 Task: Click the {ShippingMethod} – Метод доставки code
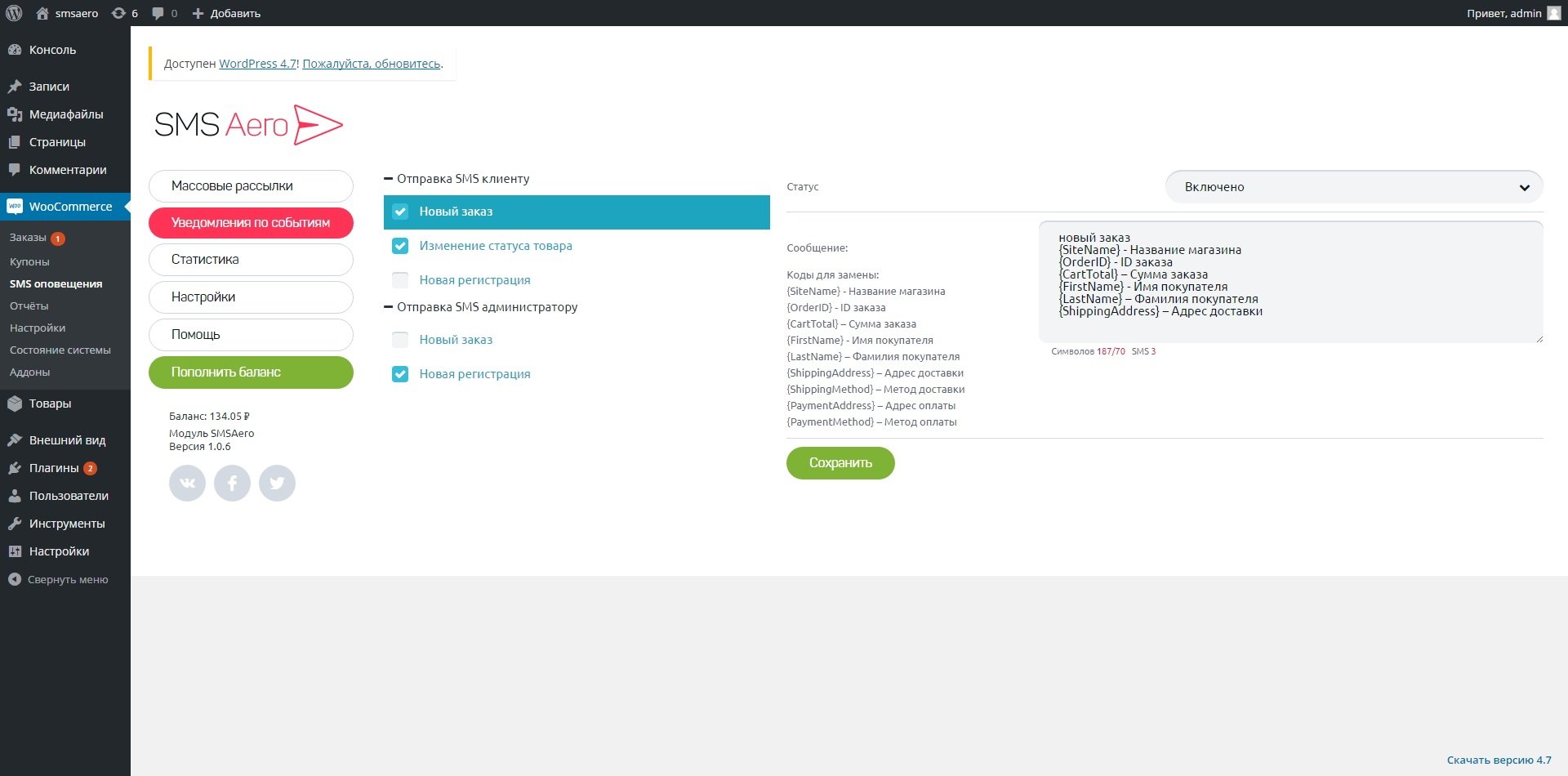click(x=875, y=390)
